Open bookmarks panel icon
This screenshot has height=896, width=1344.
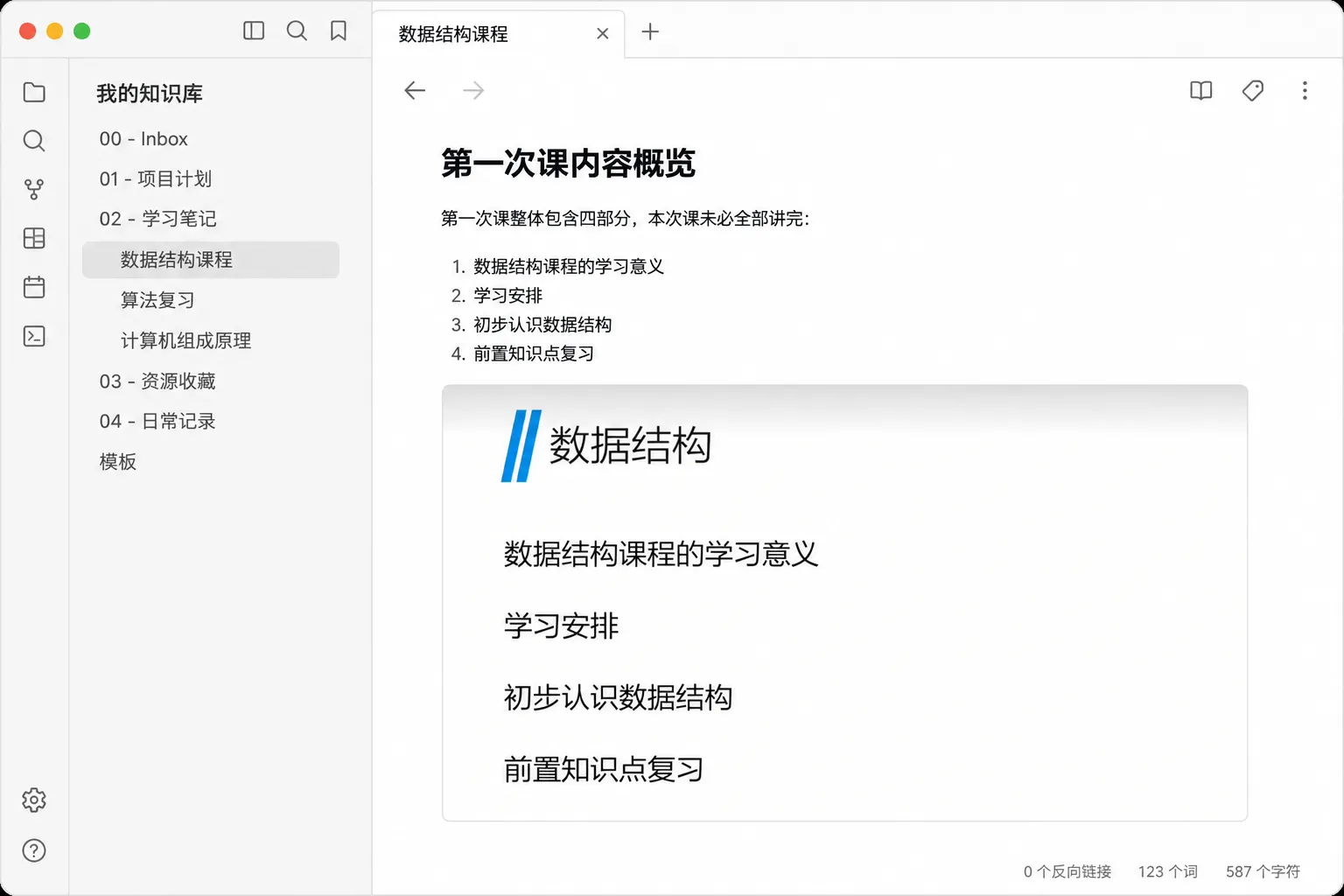[x=339, y=31]
